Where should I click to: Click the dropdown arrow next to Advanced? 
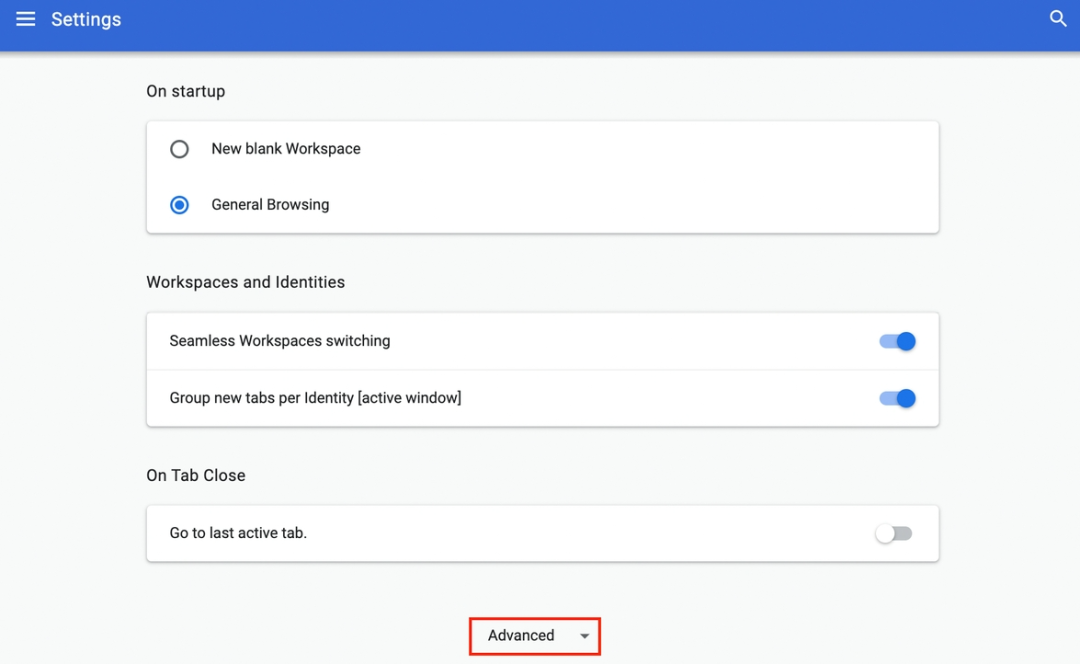click(x=584, y=636)
